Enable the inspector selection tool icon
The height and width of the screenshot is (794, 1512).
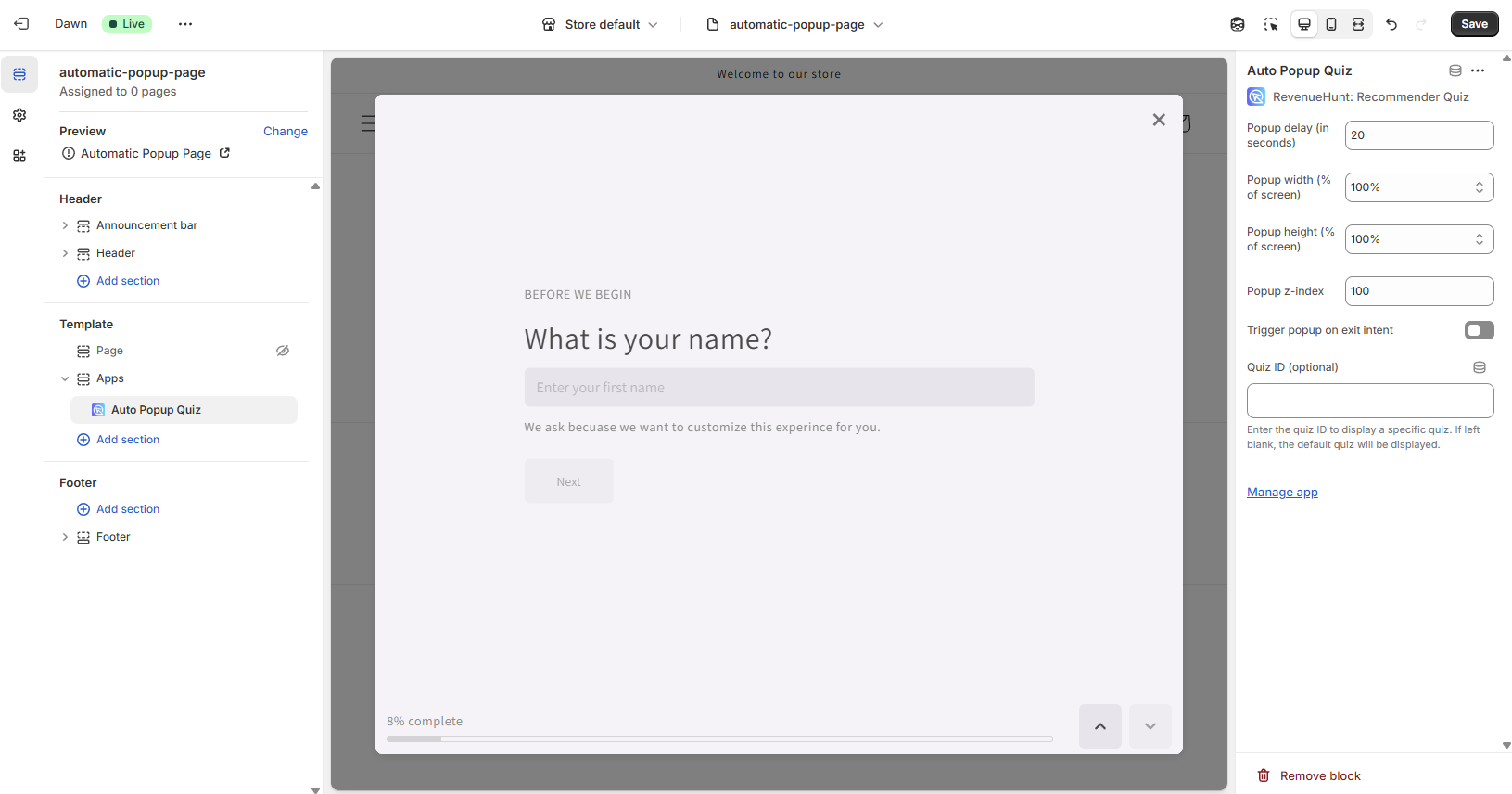click(1271, 24)
